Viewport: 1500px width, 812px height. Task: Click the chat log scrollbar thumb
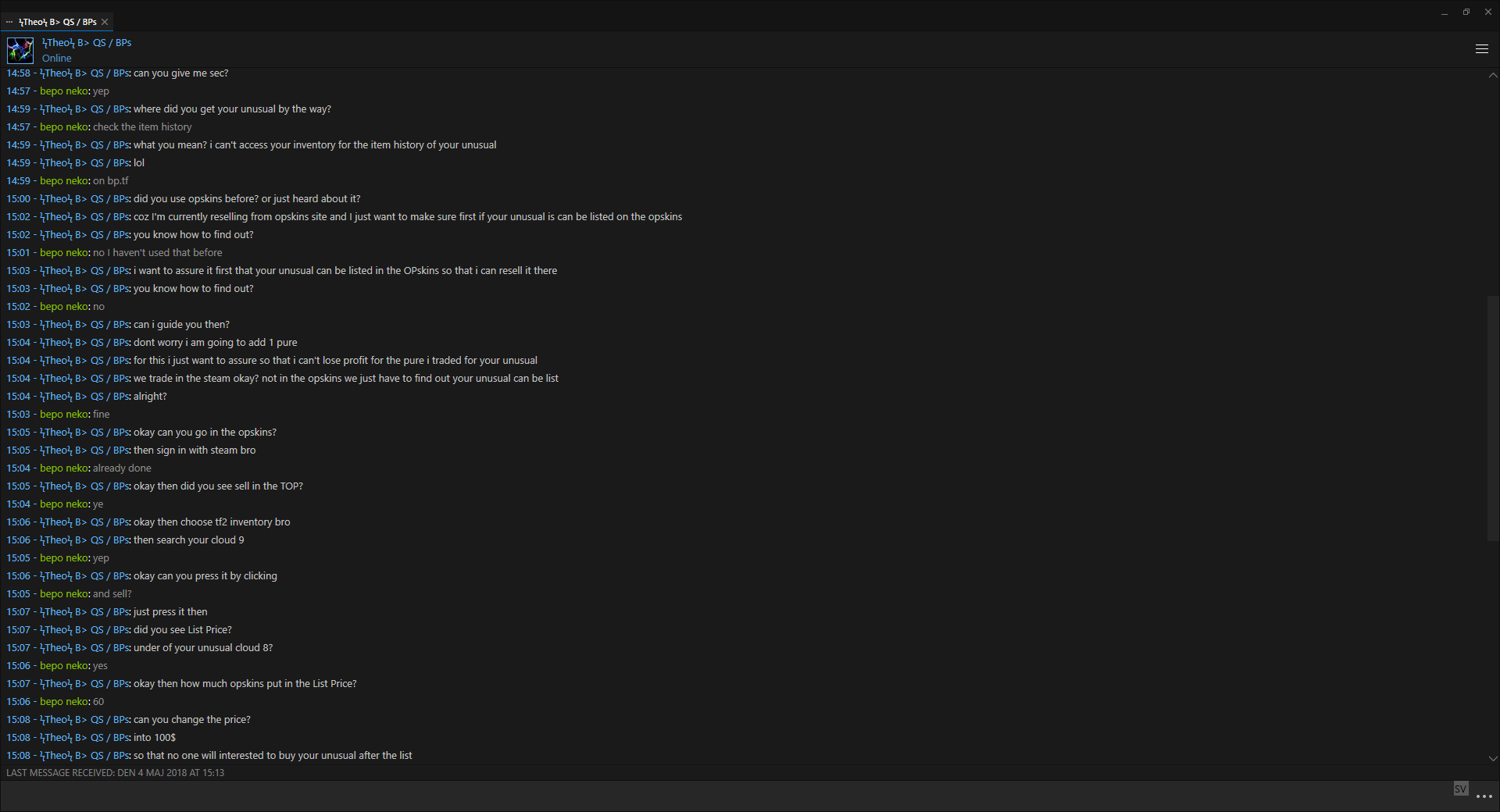[1493, 418]
